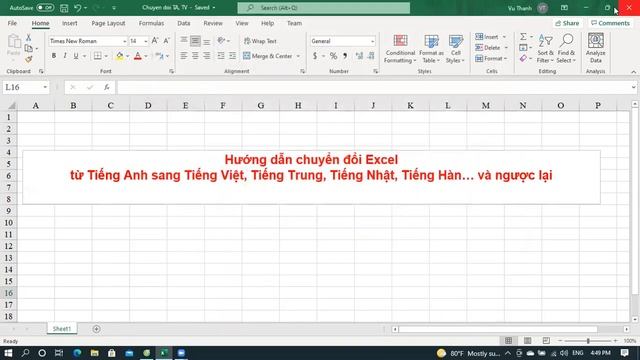Click the Share button

tap(567, 23)
